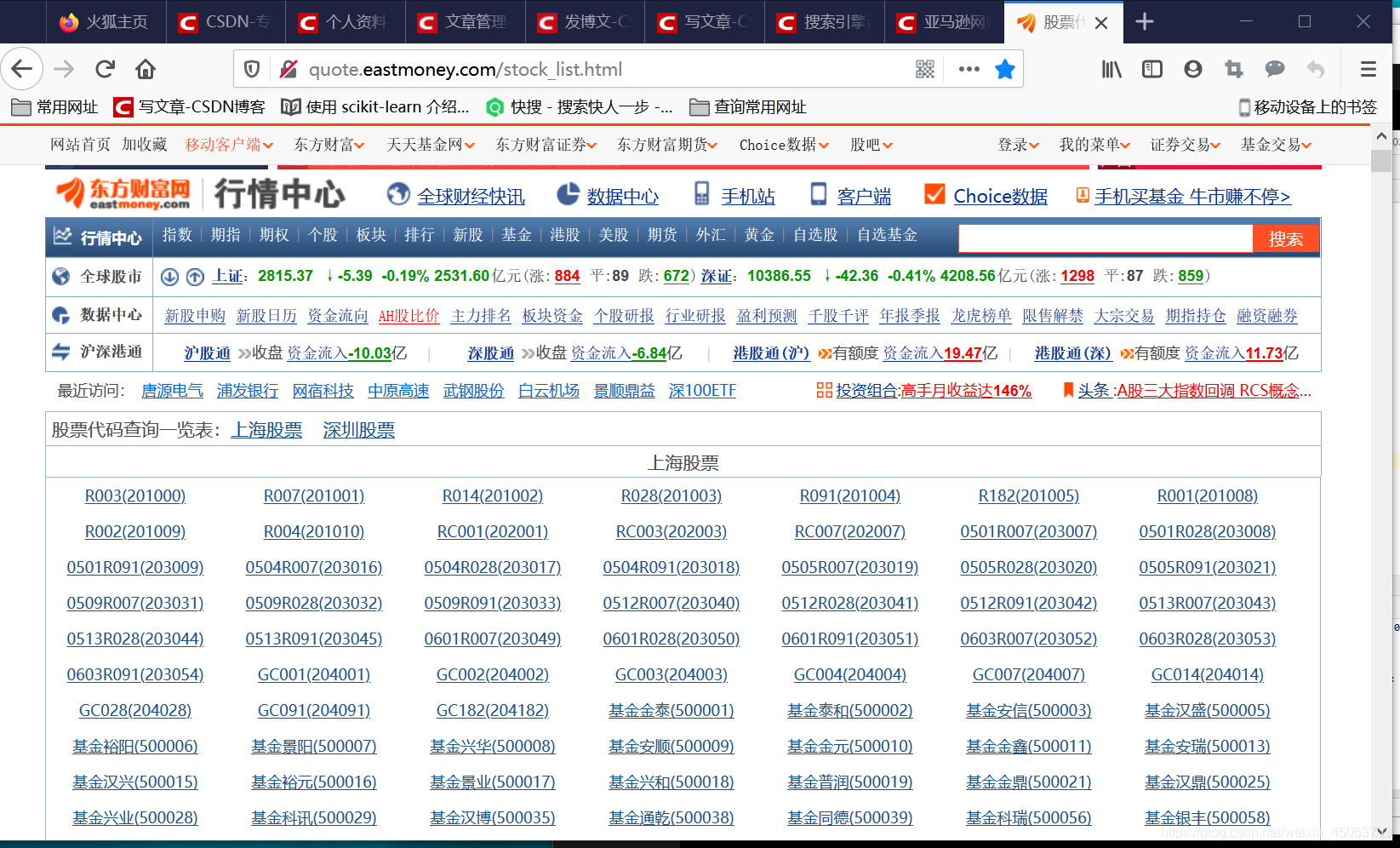Toggle the blue bookmark star
Viewport: 1400px width, 848px height.
(x=1005, y=69)
